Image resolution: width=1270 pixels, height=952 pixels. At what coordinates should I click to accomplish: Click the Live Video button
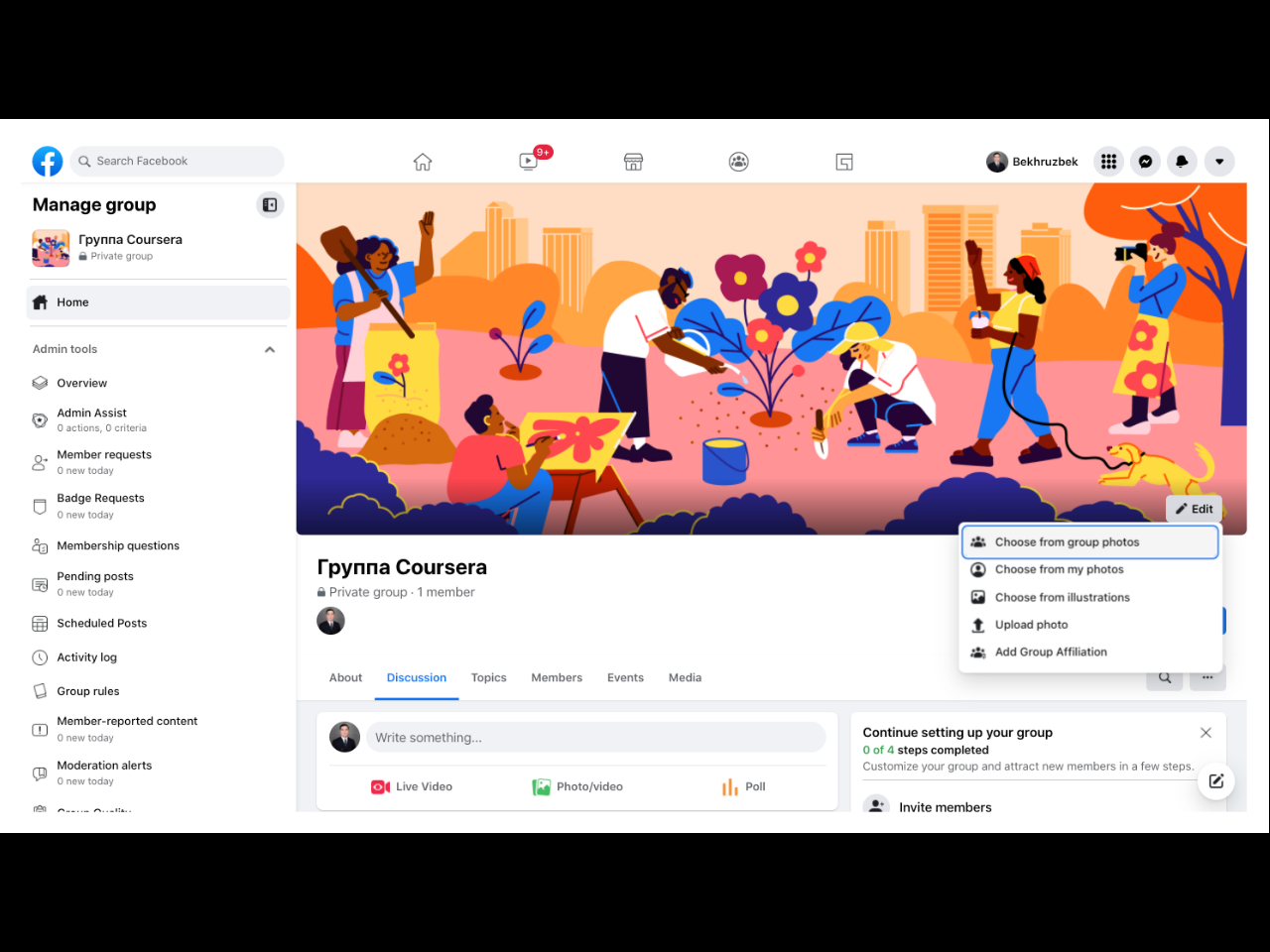coord(412,786)
